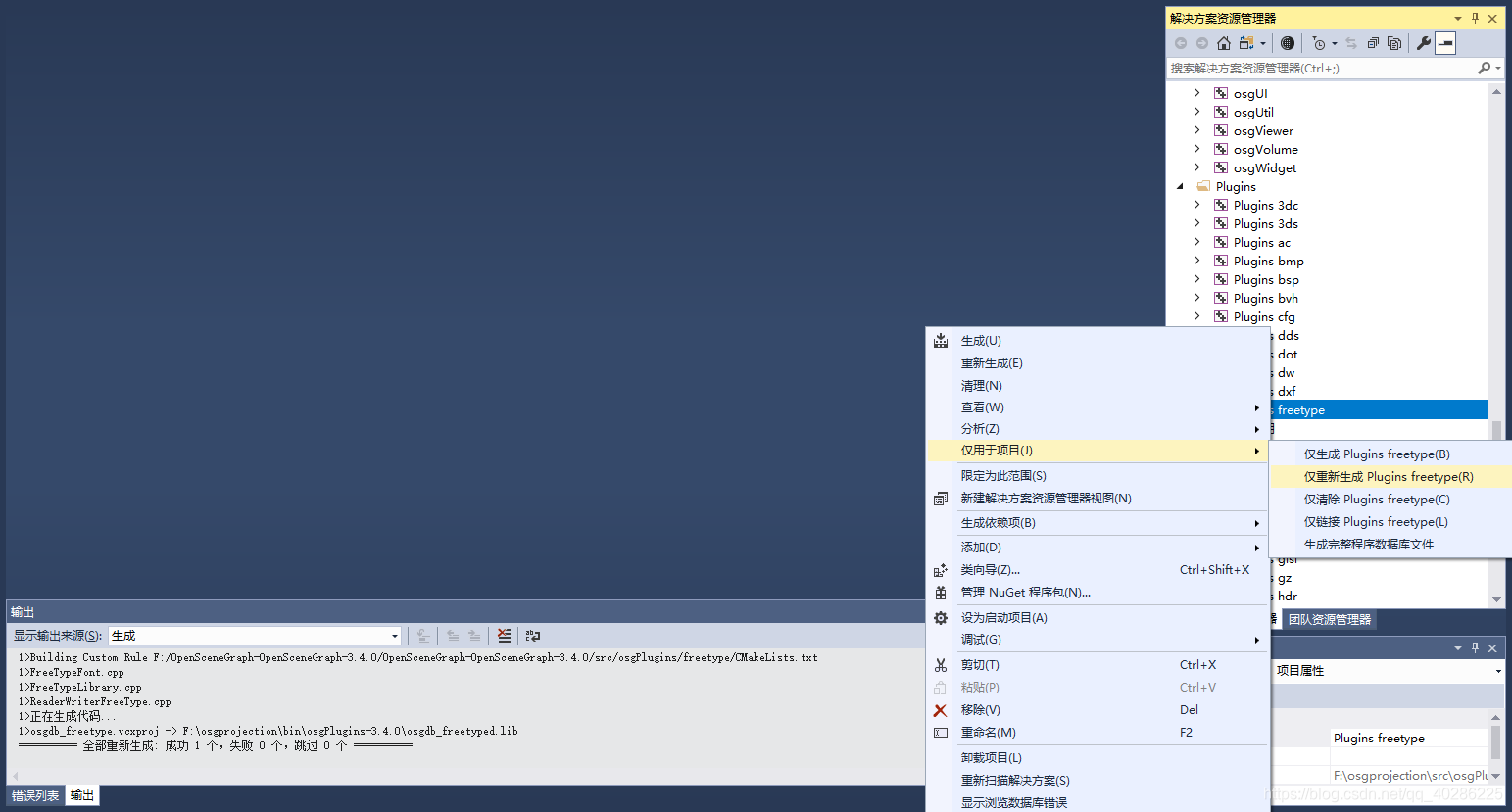Viewport: 1512px width, 812px height.
Task: Choose 仅生成 Plugins freetype(B)
Action: 1390,454
